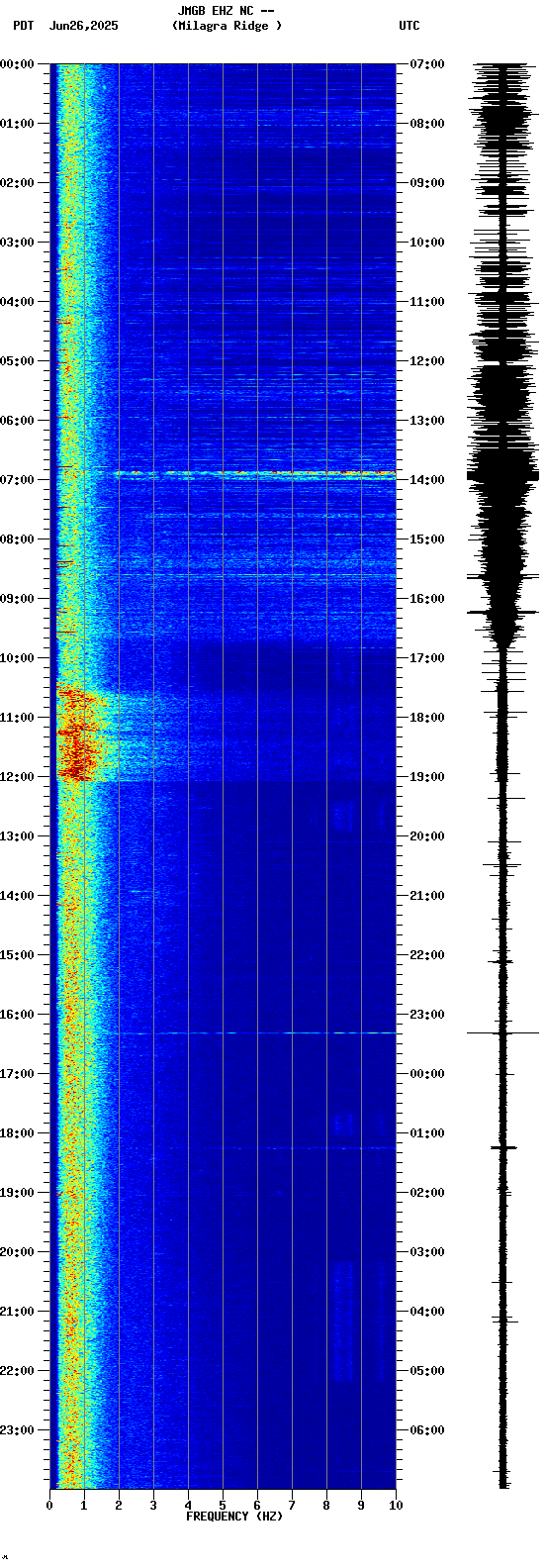The height and width of the screenshot is (1568, 546).
Task: Click the 'FREQUENCY (HZ)' axis label
Action: [x=234, y=1517]
